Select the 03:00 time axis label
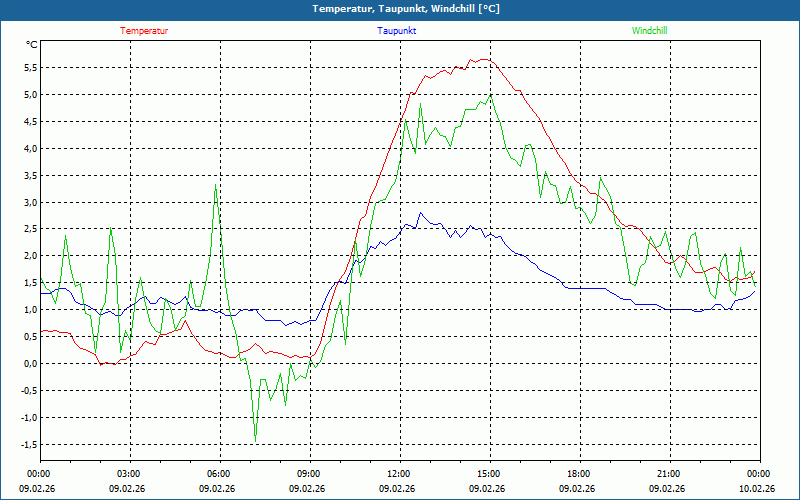This screenshot has height=500, width=800. (129, 474)
